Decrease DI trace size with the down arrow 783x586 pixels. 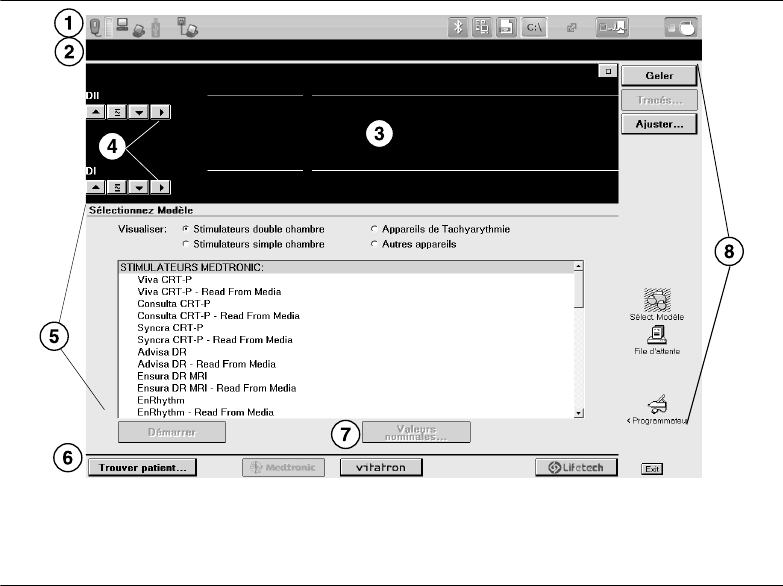pos(139,187)
